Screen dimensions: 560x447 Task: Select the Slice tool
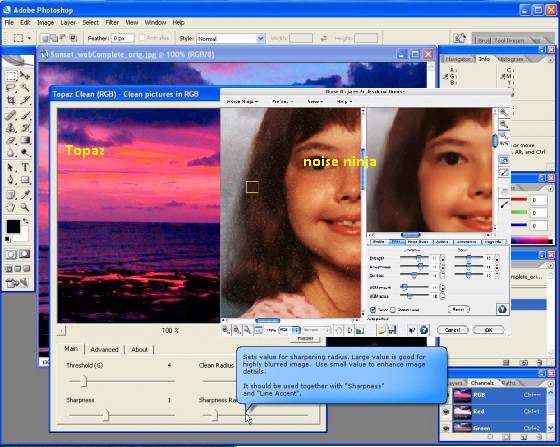25,100
